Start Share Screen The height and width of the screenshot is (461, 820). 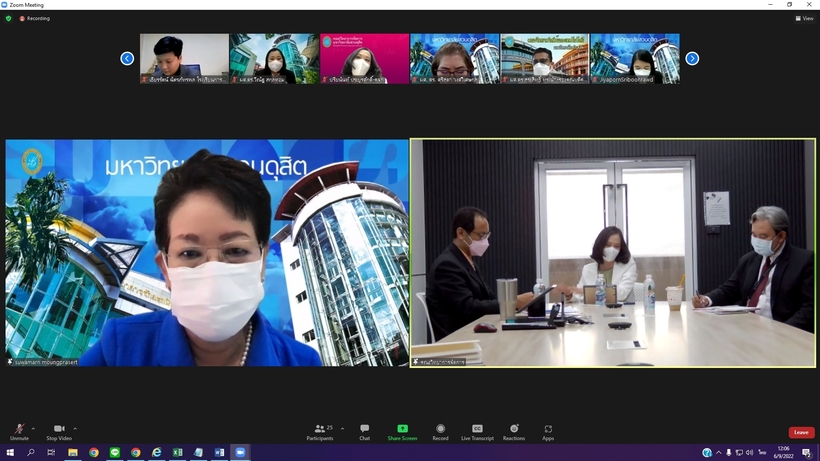(402, 432)
